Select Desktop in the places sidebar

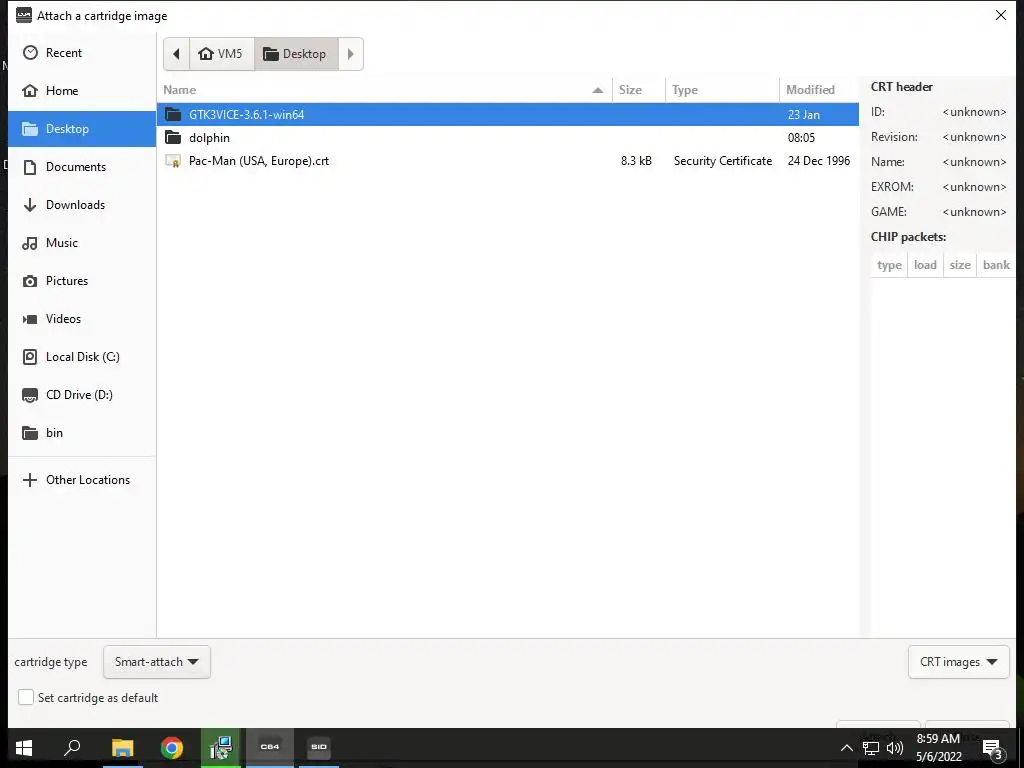click(82, 129)
